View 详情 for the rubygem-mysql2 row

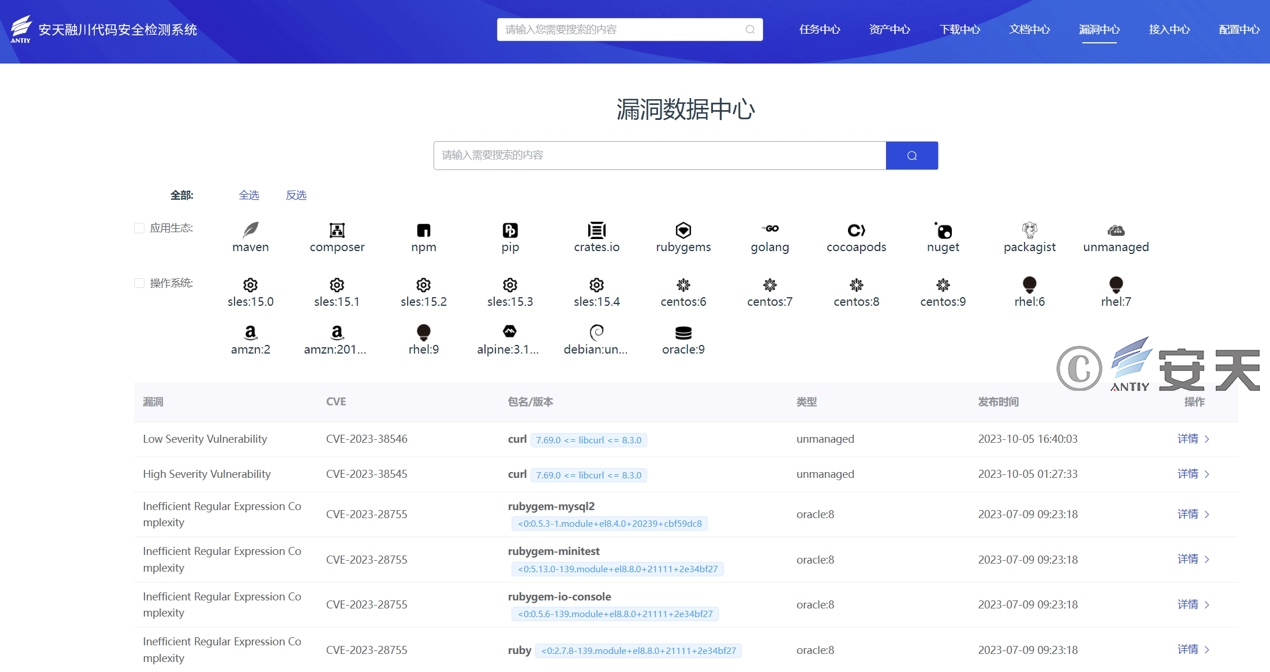click(x=1193, y=514)
